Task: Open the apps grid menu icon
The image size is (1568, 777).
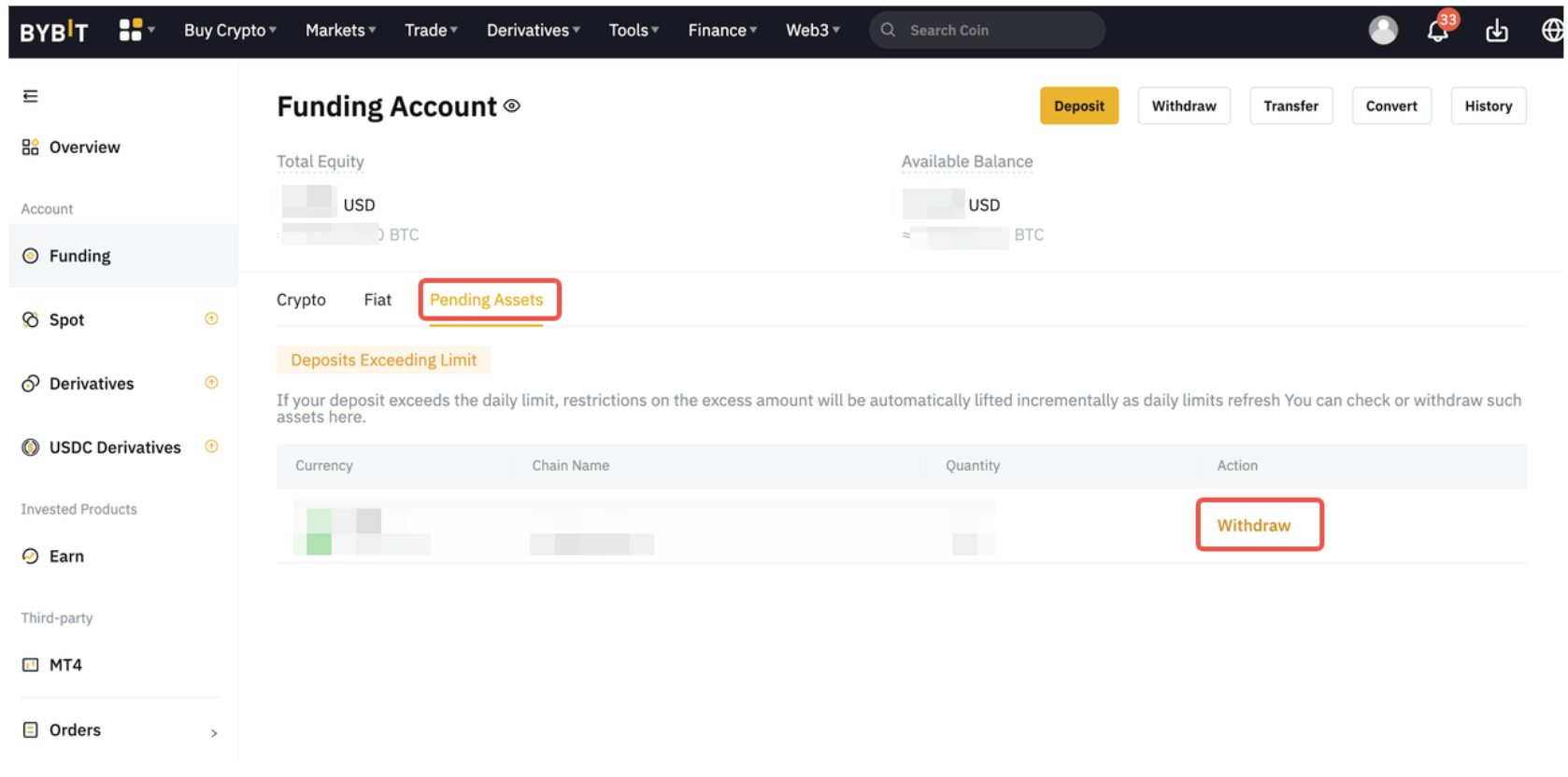Action: coord(131,30)
